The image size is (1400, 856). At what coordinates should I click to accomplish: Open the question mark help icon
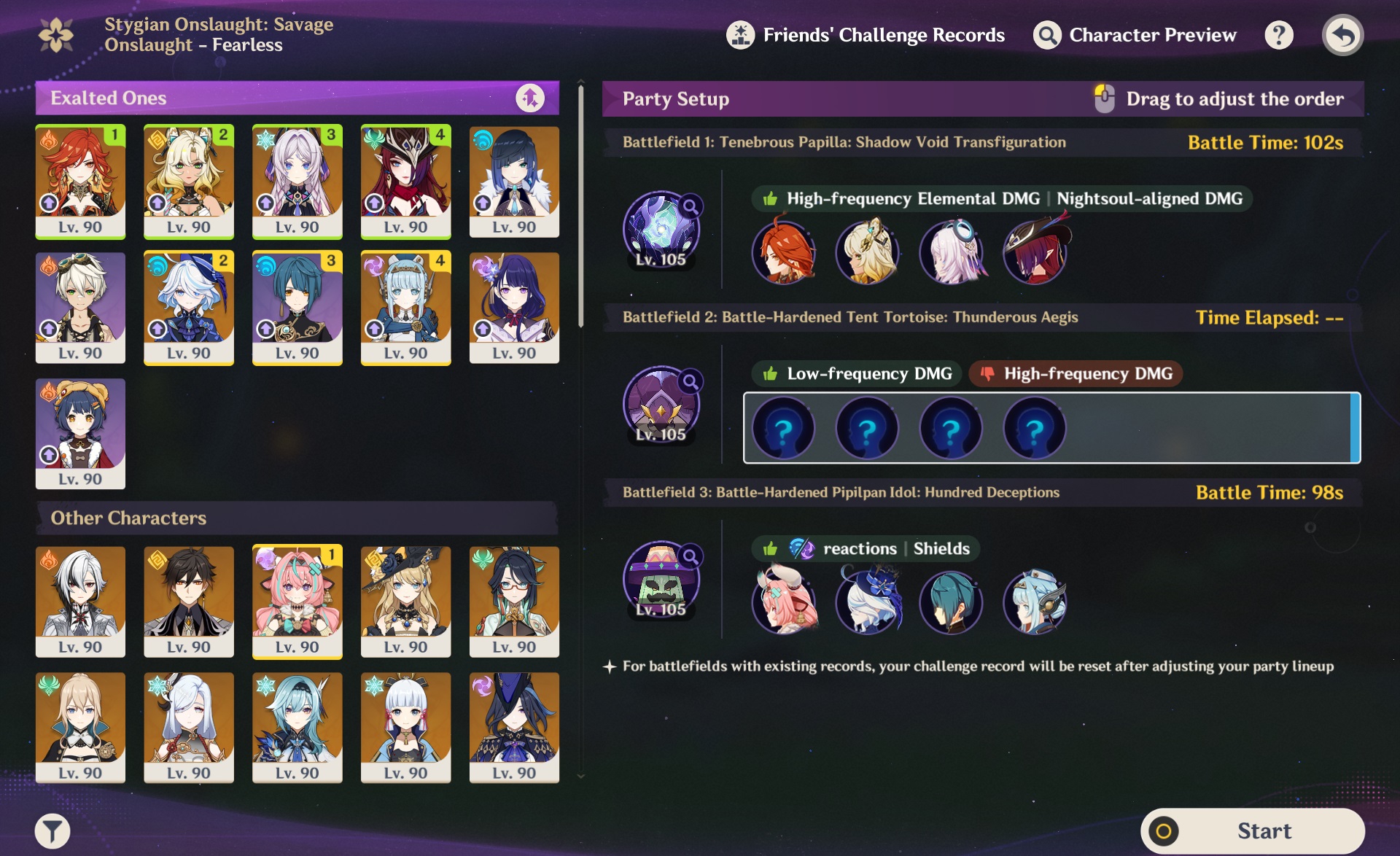tap(1279, 35)
